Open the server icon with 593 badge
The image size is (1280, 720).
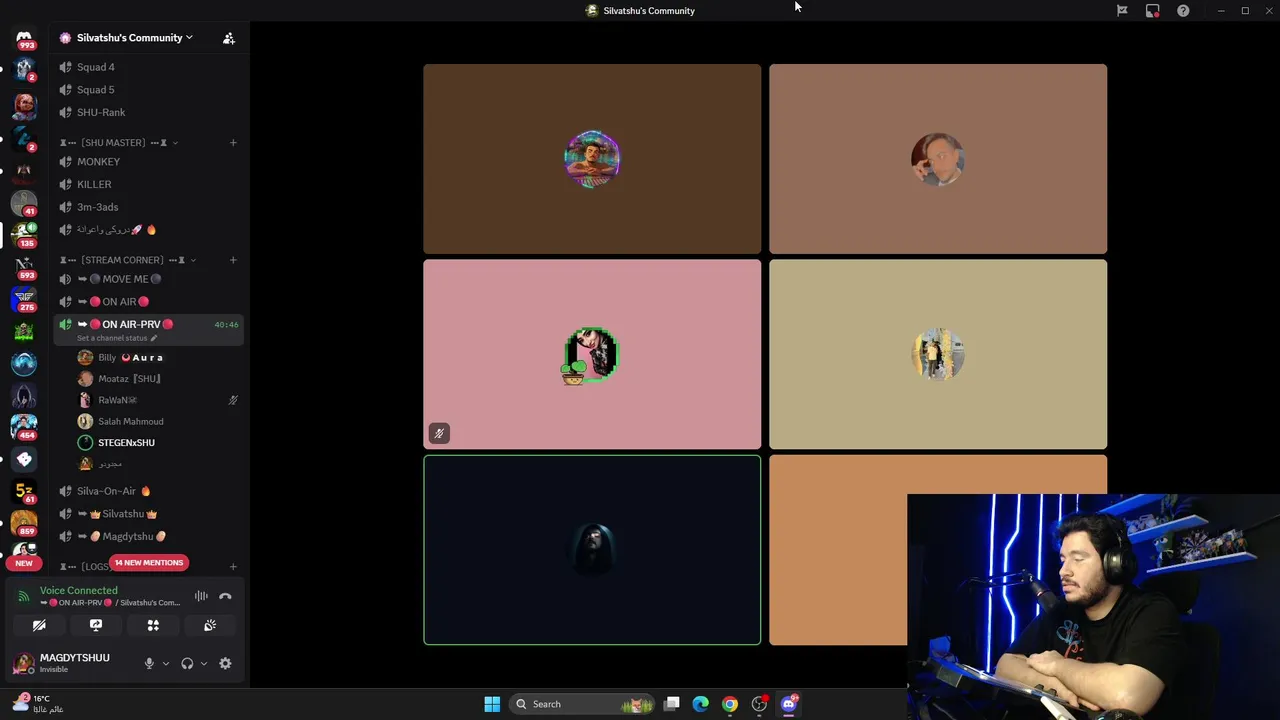[24, 267]
